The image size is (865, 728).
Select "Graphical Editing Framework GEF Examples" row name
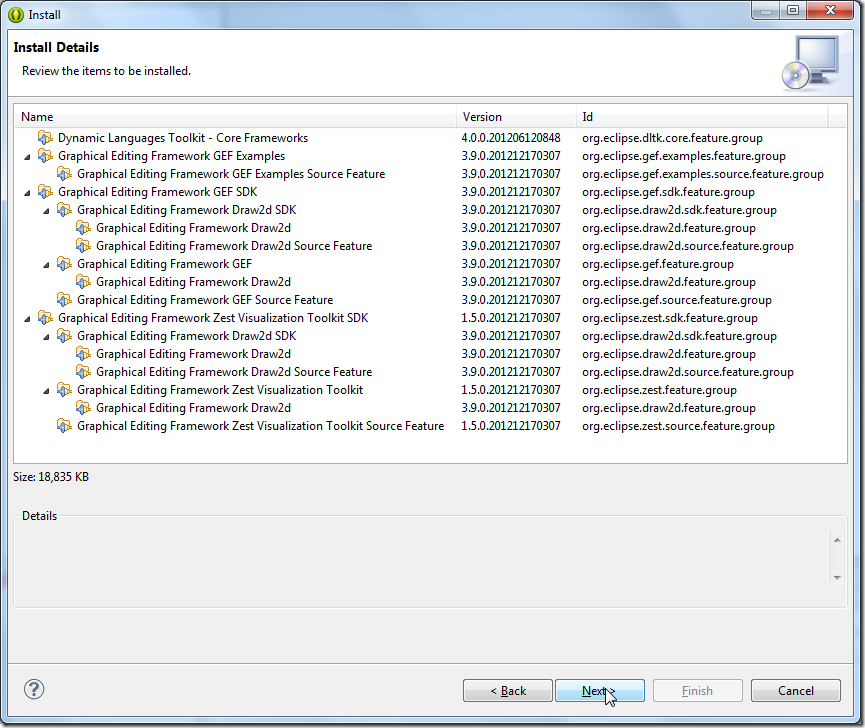point(172,156)
